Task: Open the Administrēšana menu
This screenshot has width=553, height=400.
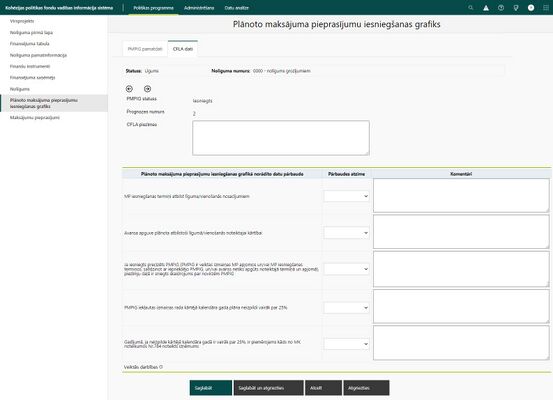Action: [199, 8]
